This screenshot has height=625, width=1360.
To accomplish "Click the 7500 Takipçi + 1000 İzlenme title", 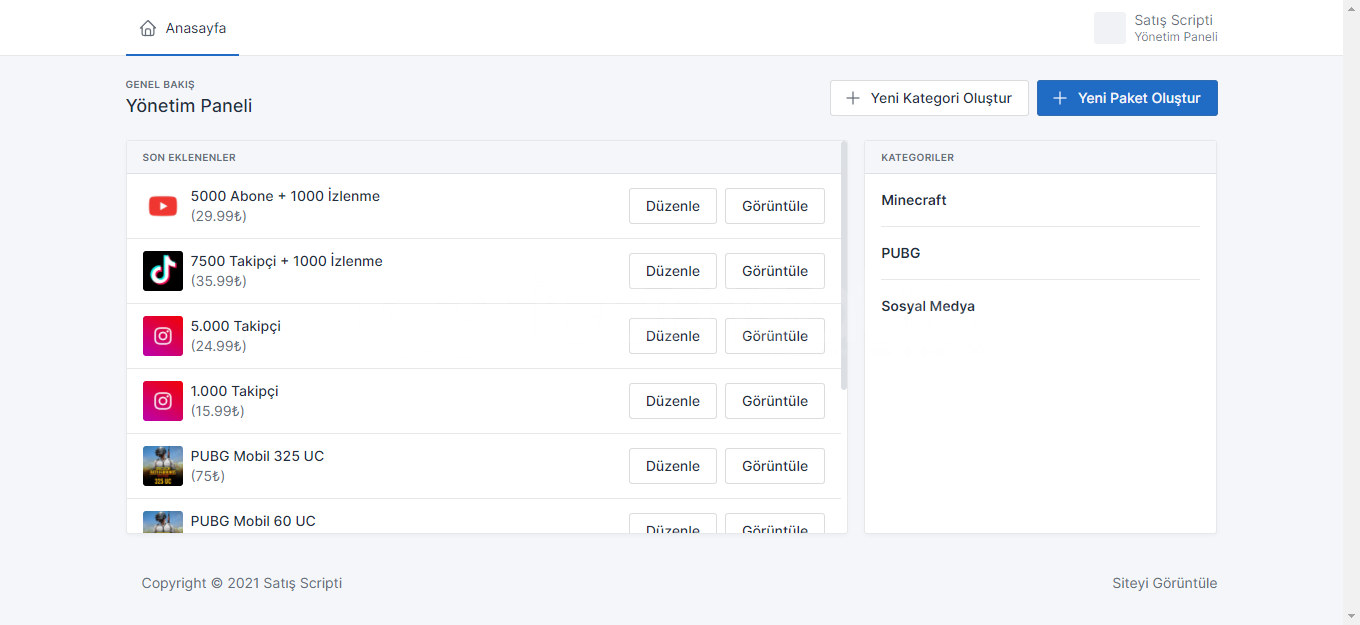I will tap(287, 261).
